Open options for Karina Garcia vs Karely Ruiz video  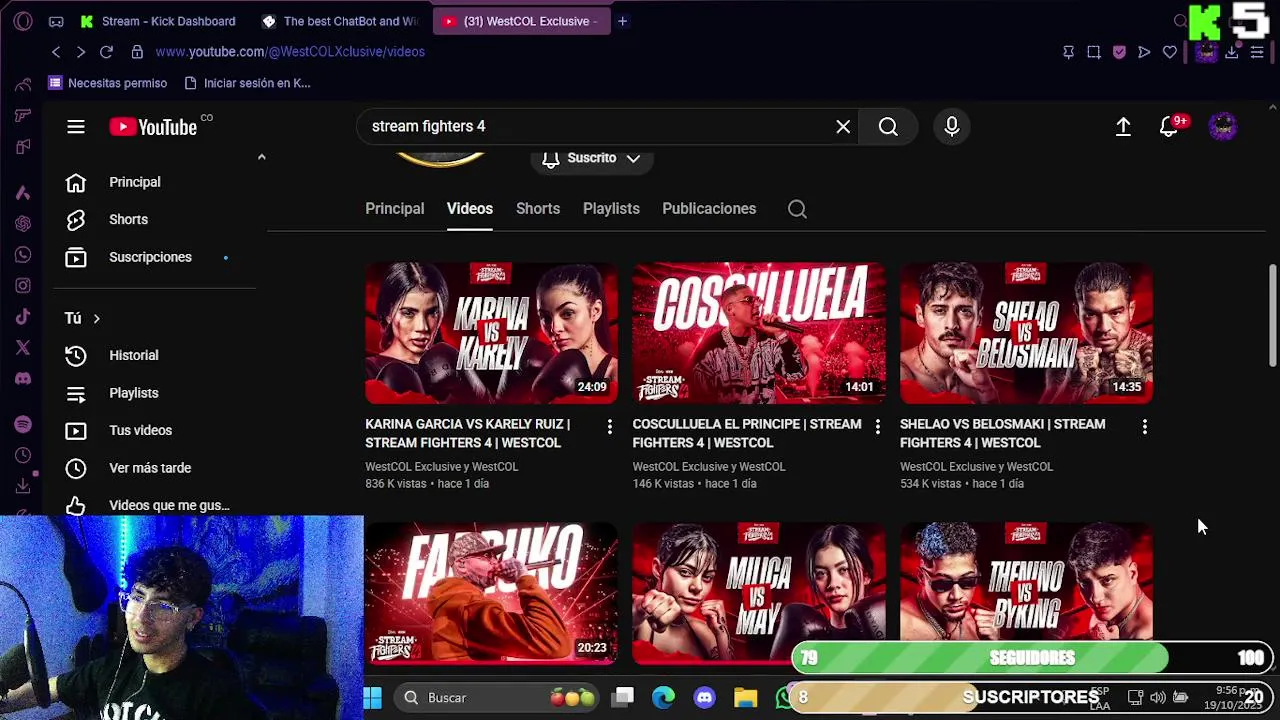point(609,427)
